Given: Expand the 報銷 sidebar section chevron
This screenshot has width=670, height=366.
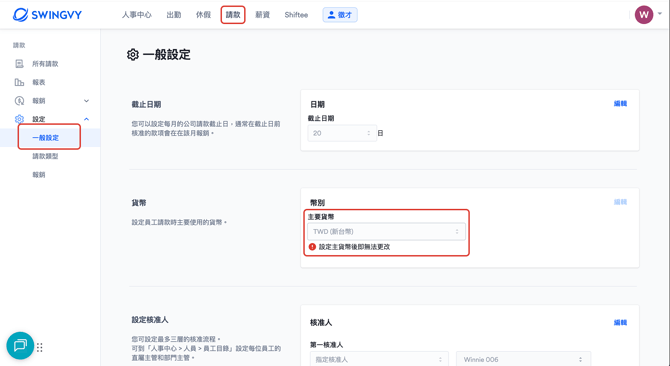Looking at the screenshot, I should pos(86,101).
